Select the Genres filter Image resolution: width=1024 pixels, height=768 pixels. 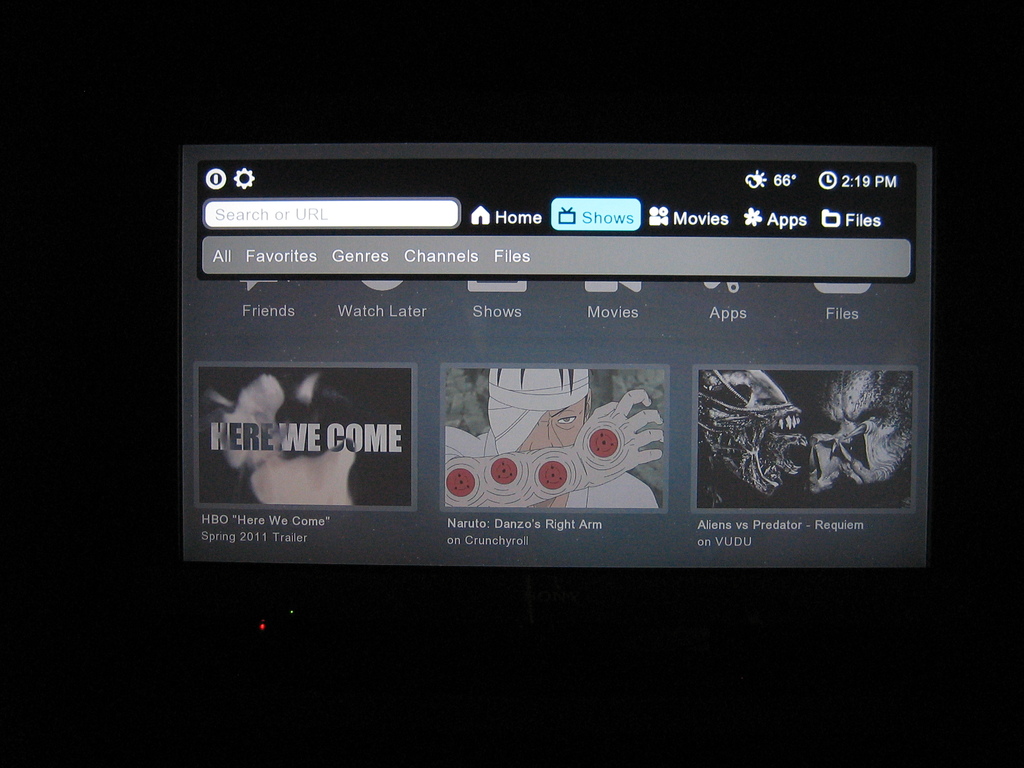360,256
